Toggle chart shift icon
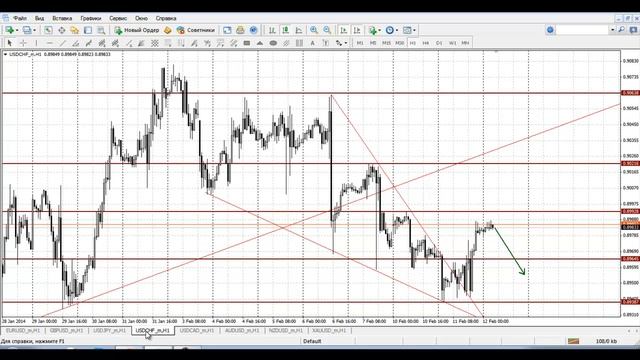Screen dimensions: 640x360 (x=357, y=30)
